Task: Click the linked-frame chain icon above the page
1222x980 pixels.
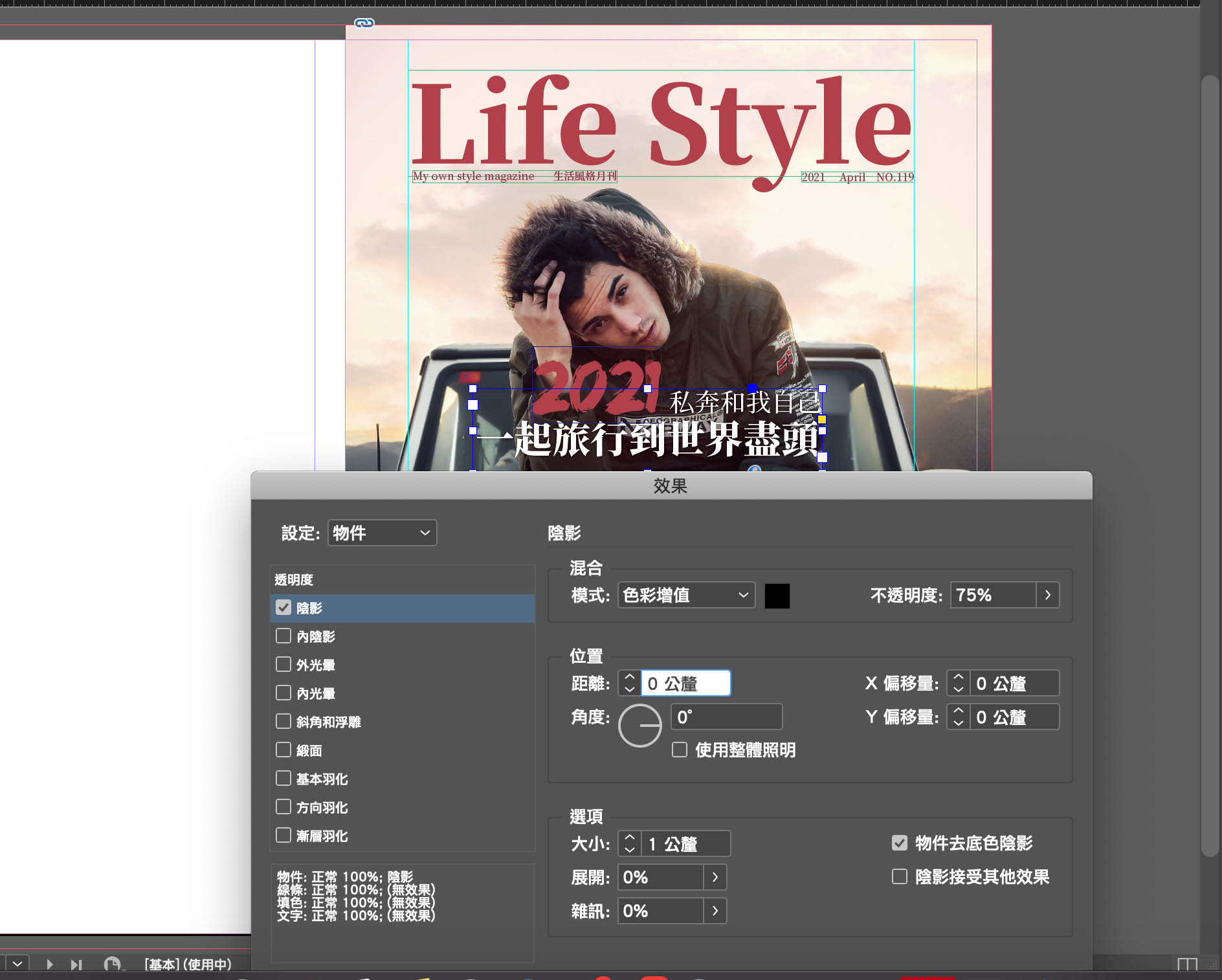Action: point(364,23)
